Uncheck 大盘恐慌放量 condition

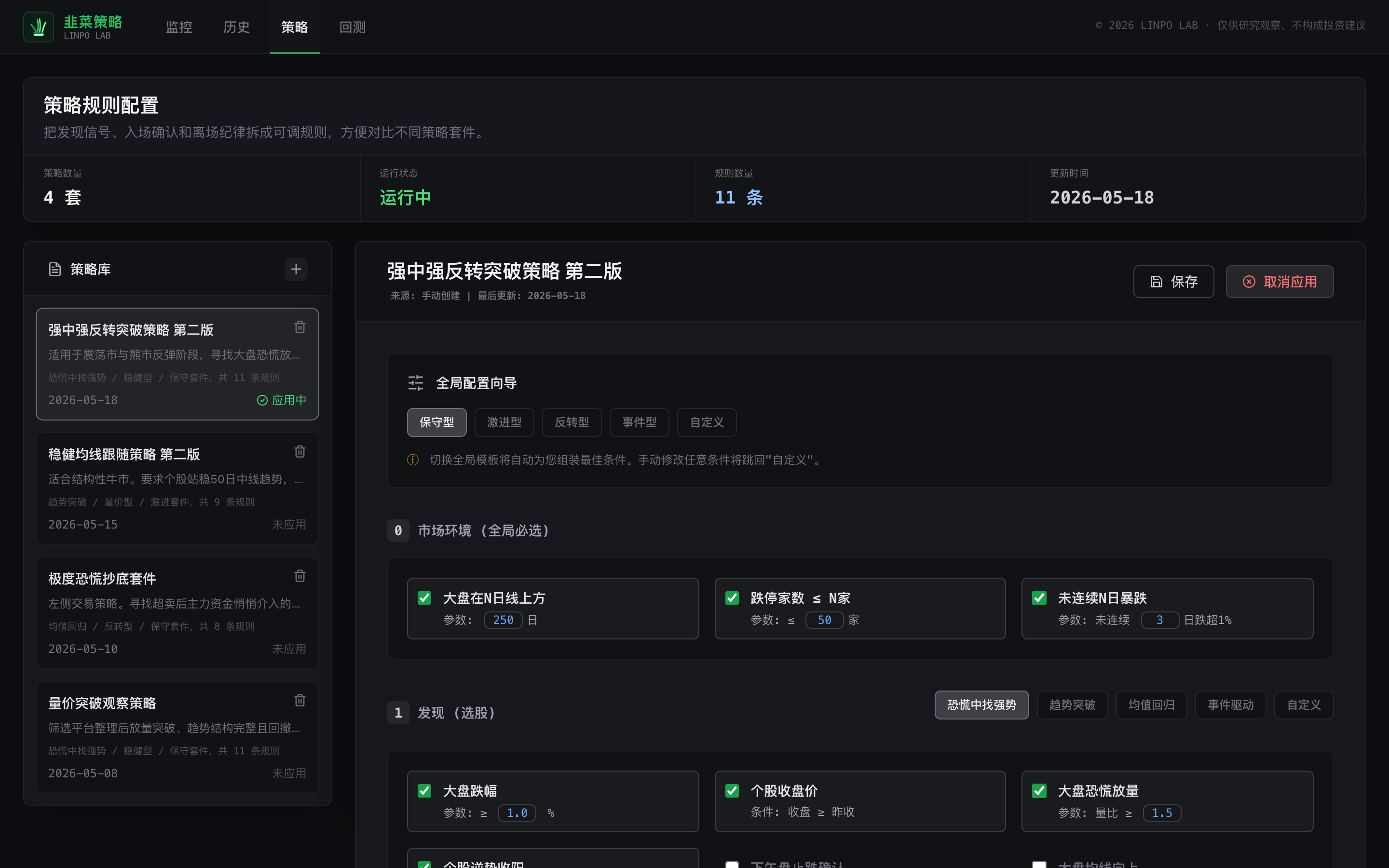[1039, 791]
